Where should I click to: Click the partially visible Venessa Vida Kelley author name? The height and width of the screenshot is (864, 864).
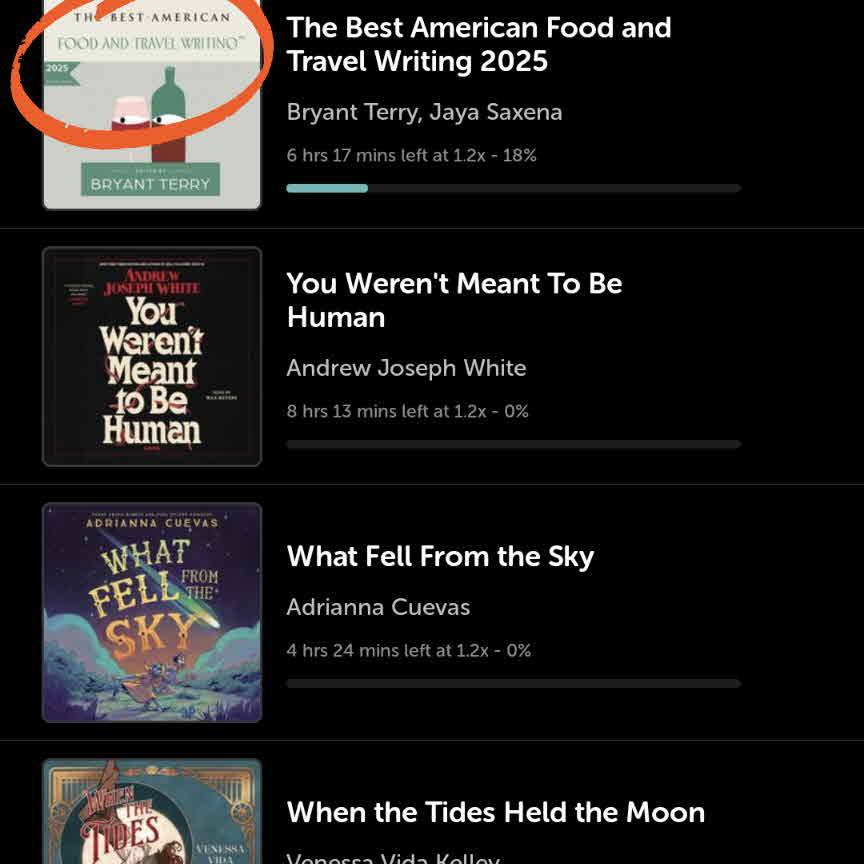coord(392,857)
